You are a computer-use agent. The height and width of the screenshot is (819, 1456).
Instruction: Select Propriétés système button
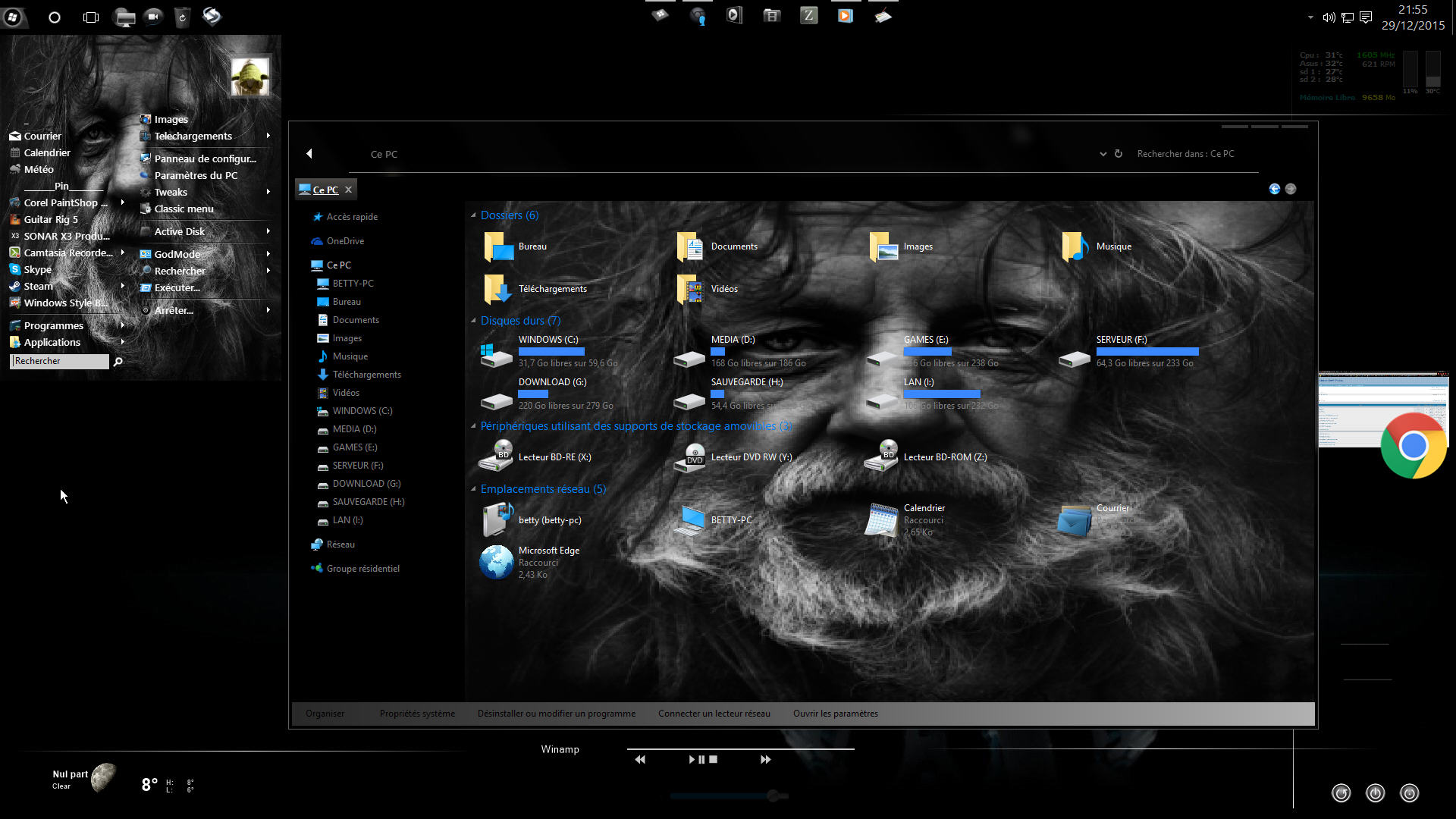coord(416,713)
